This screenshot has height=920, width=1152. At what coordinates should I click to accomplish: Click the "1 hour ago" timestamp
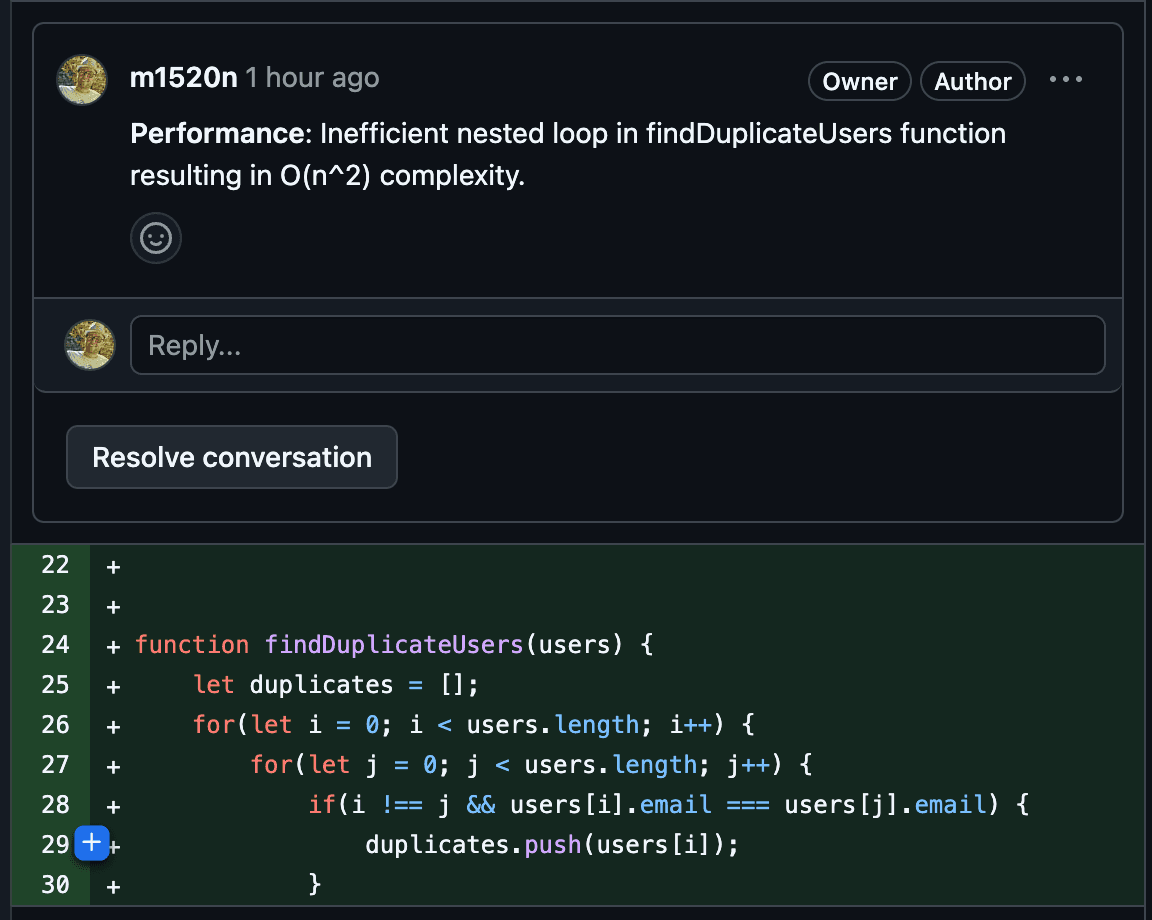point(313,78)
